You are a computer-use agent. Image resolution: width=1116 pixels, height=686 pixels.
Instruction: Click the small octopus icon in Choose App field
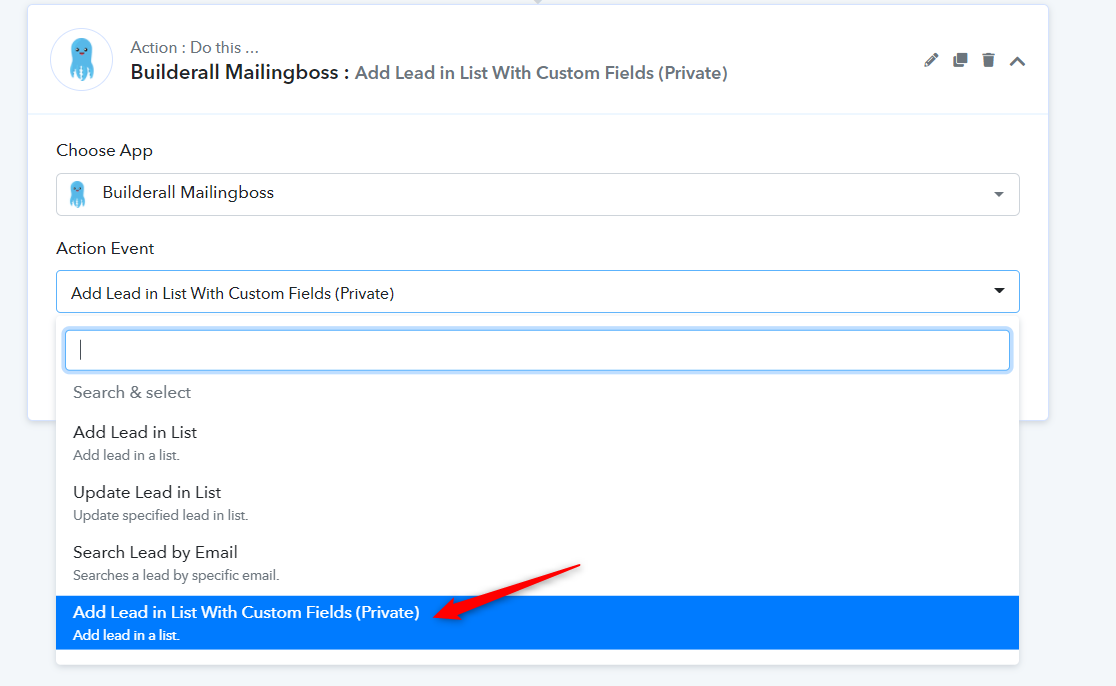pos(78,194)
